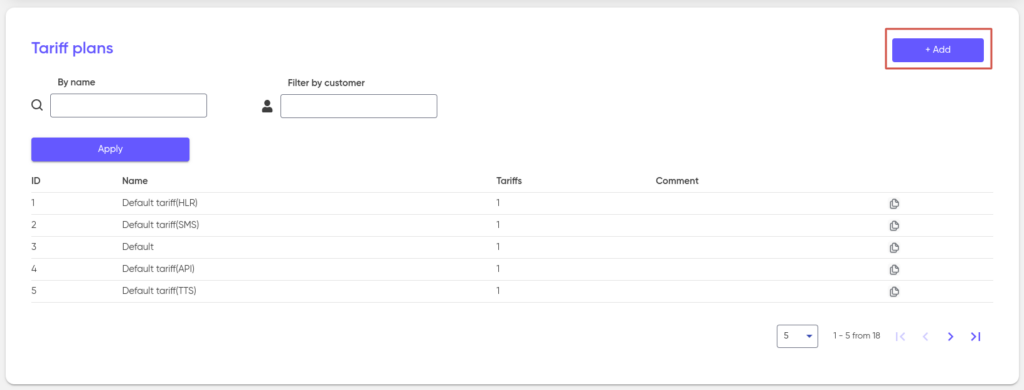Copy the Default tariff(API) row
Image resolution: width=1024 pixels, height=390 pixels.
(895, 270)
